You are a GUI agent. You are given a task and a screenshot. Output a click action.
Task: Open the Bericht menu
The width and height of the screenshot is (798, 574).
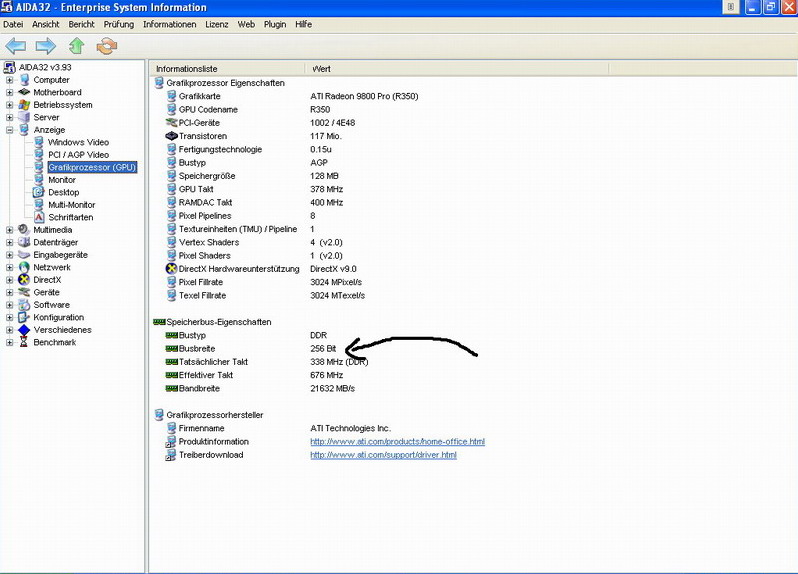click(81, 24)
